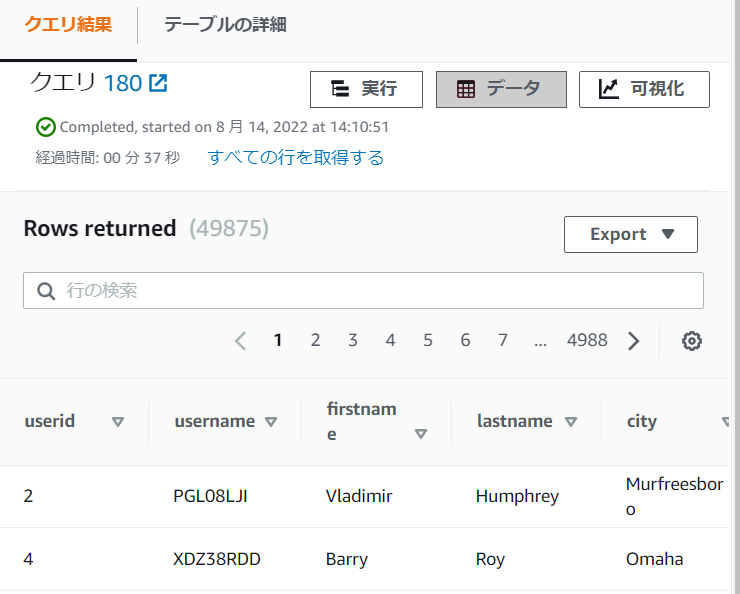
Task: Show the データ view
Action: (501, 89)
